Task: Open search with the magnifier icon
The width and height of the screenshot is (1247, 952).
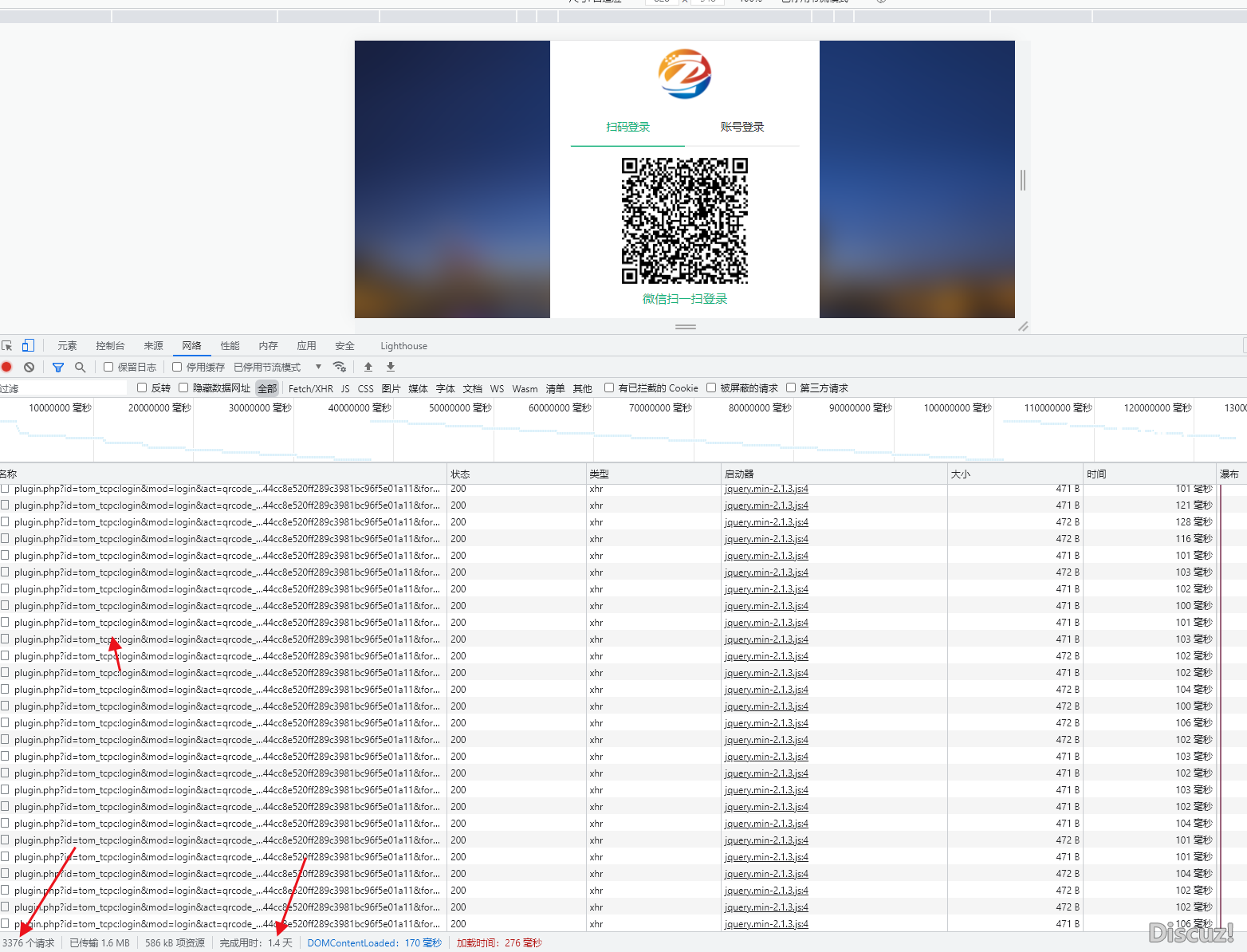Action: coord(80,367)
